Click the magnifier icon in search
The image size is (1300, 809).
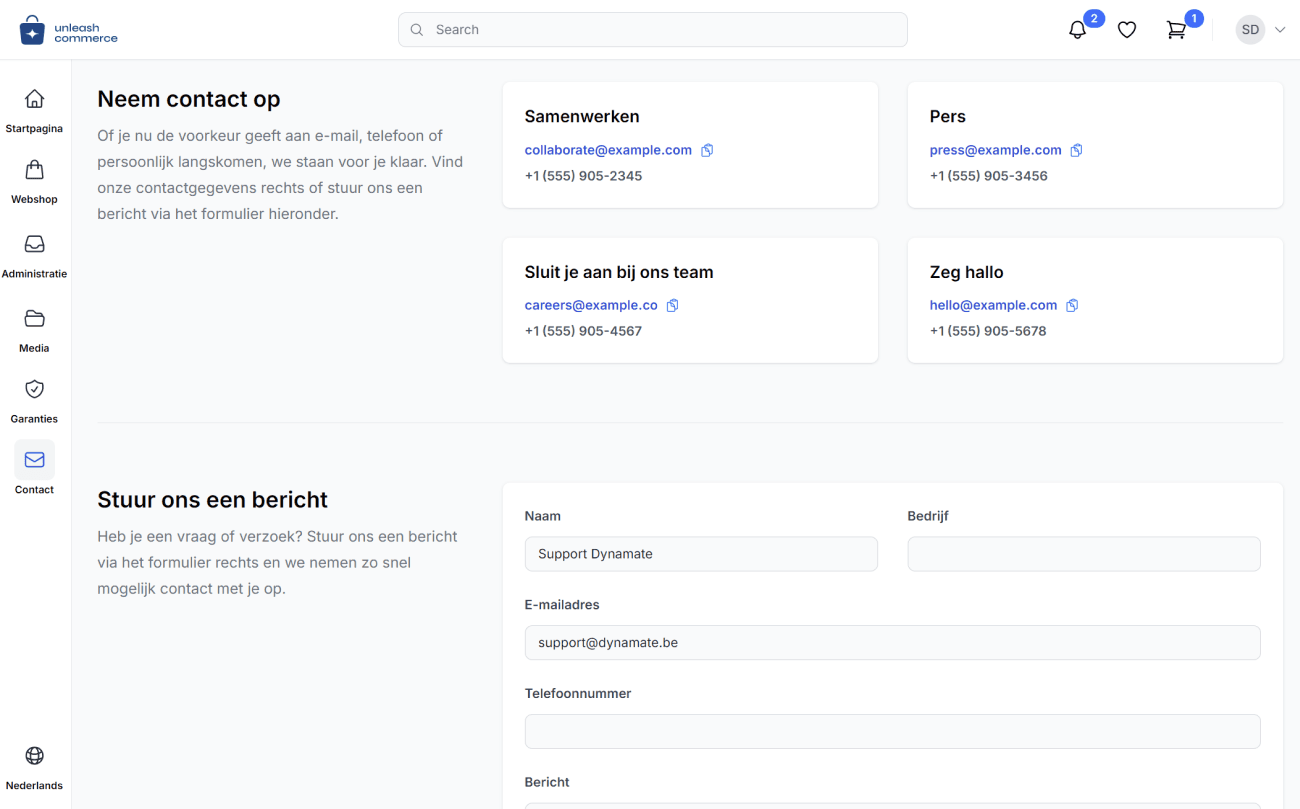click(417, 30)
